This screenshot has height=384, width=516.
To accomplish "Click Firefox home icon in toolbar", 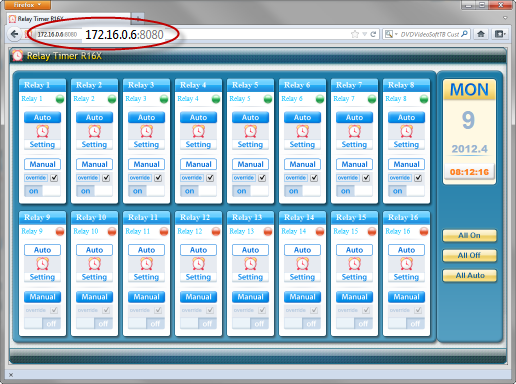I will pyautogui.click(x=481, y=34).
